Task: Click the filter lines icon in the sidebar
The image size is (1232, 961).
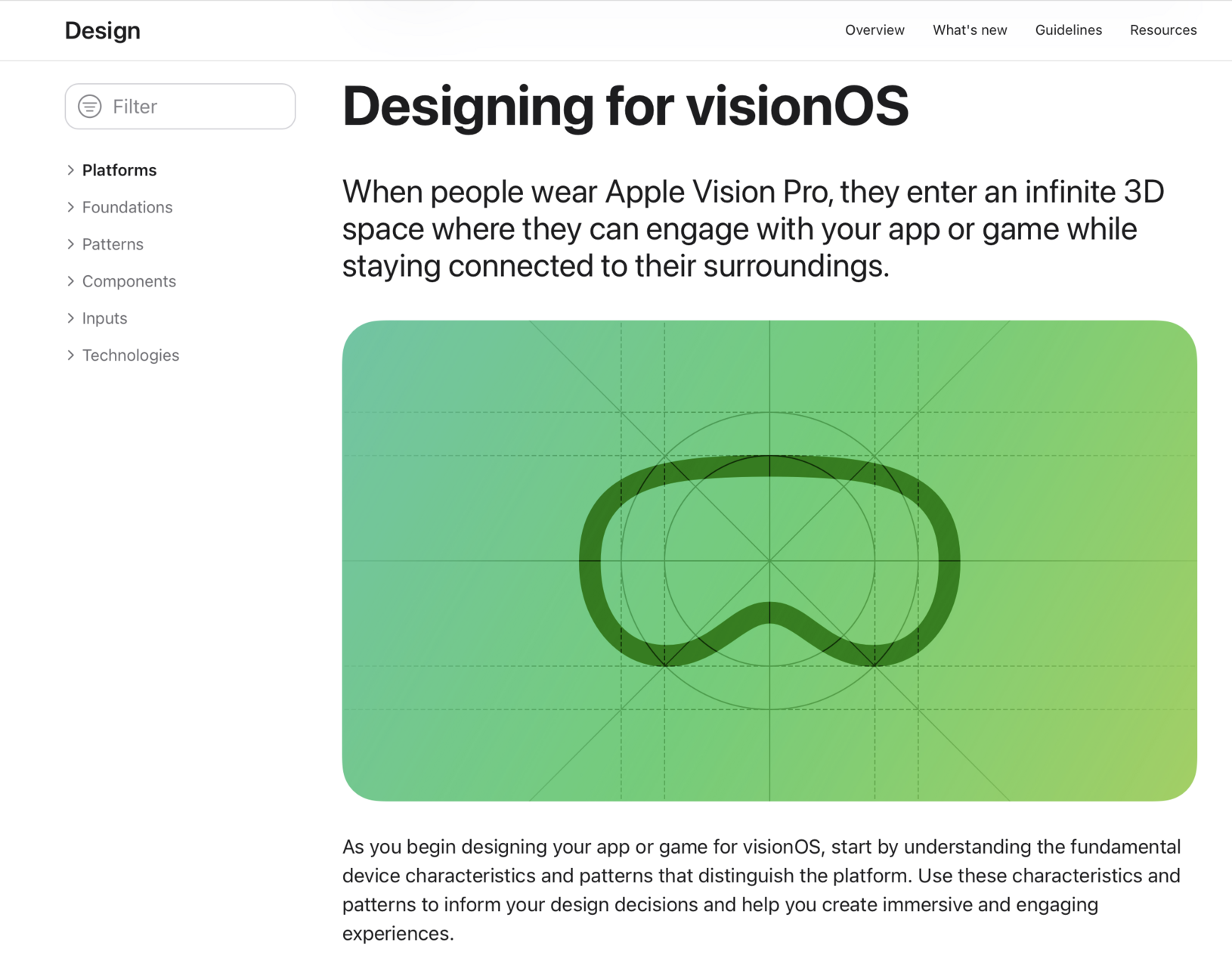Action: [90, 107]
